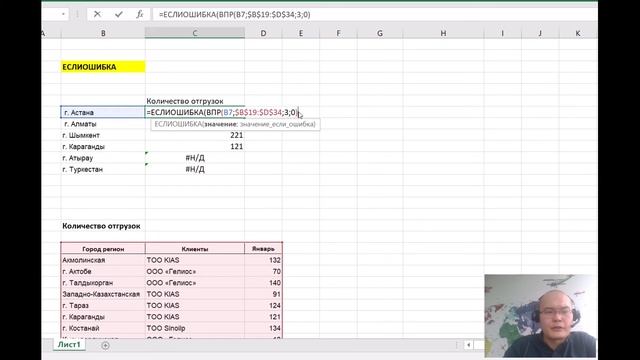The height and width of the screenshot is (360, 640).
Task: Switch to Лист1 sheet tab
Action: (69, 344)
